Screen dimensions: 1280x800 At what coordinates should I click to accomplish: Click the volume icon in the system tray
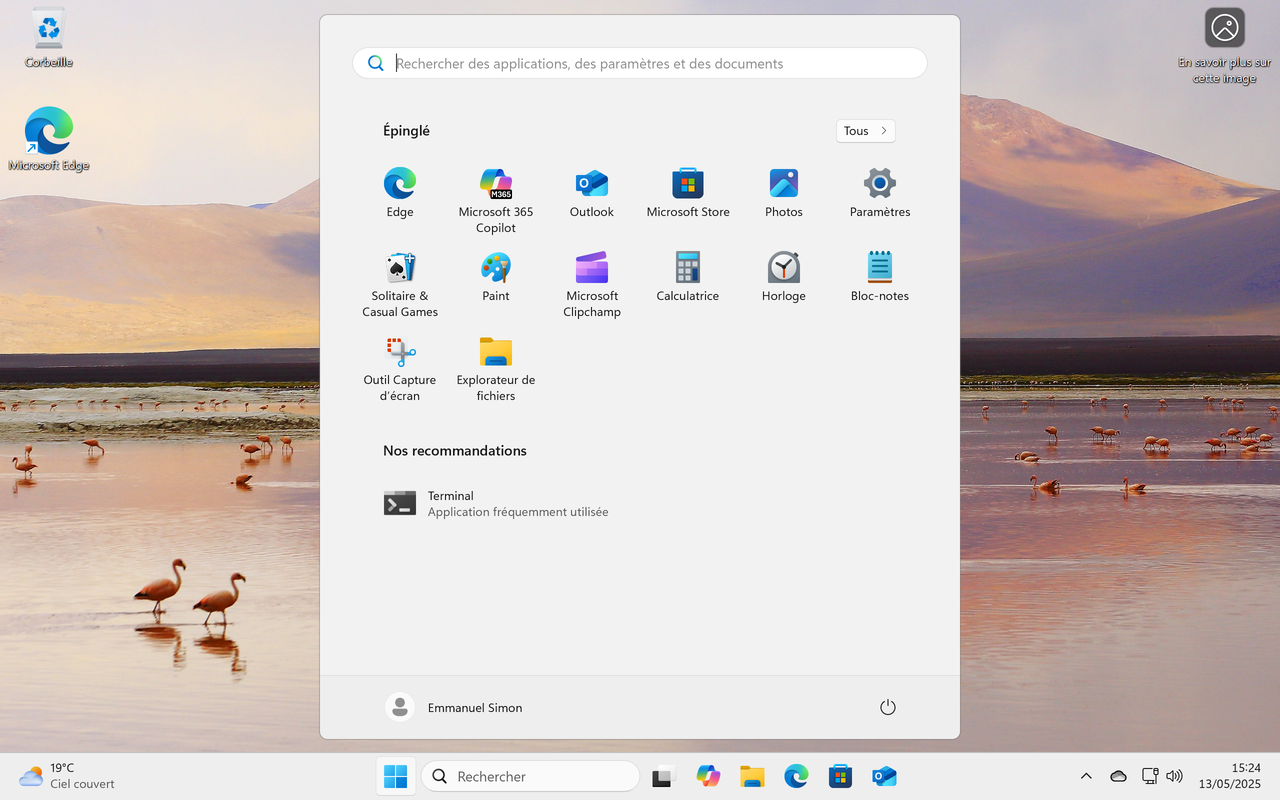tap(1175, 776)
